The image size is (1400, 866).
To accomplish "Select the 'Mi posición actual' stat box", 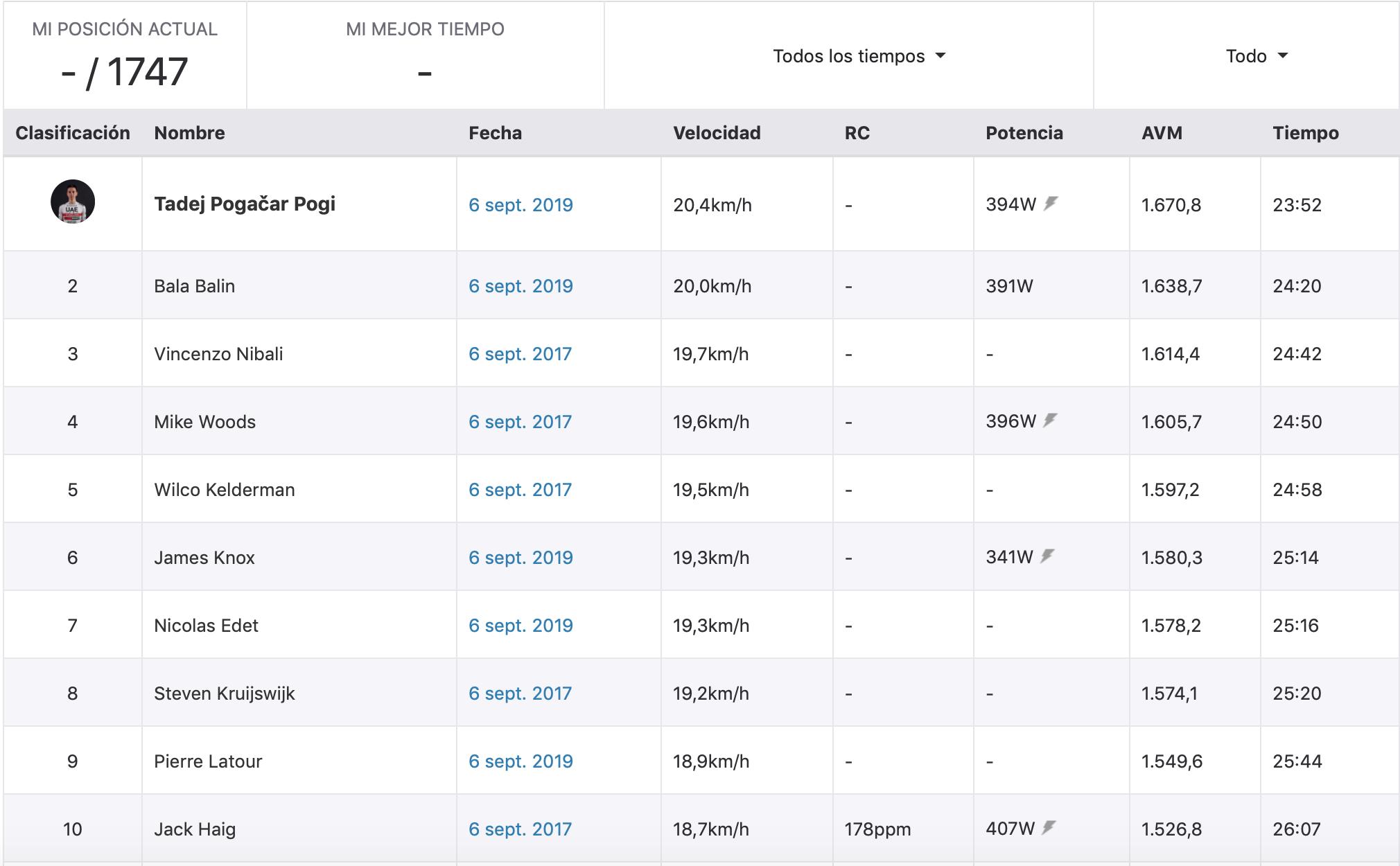I will pyautogui.click(x=125, y=55).
